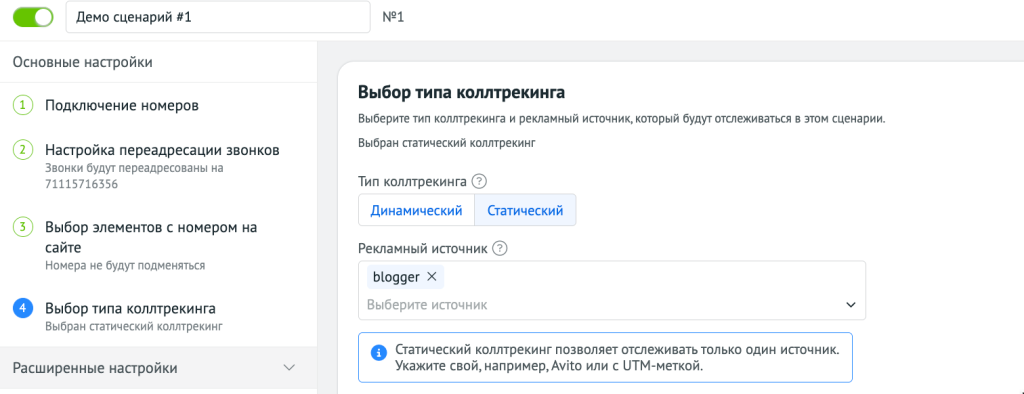1024x394 pixels.
Task: Click the 'Тип коллтрекинга' label
Action: click(x=413, y=181)
